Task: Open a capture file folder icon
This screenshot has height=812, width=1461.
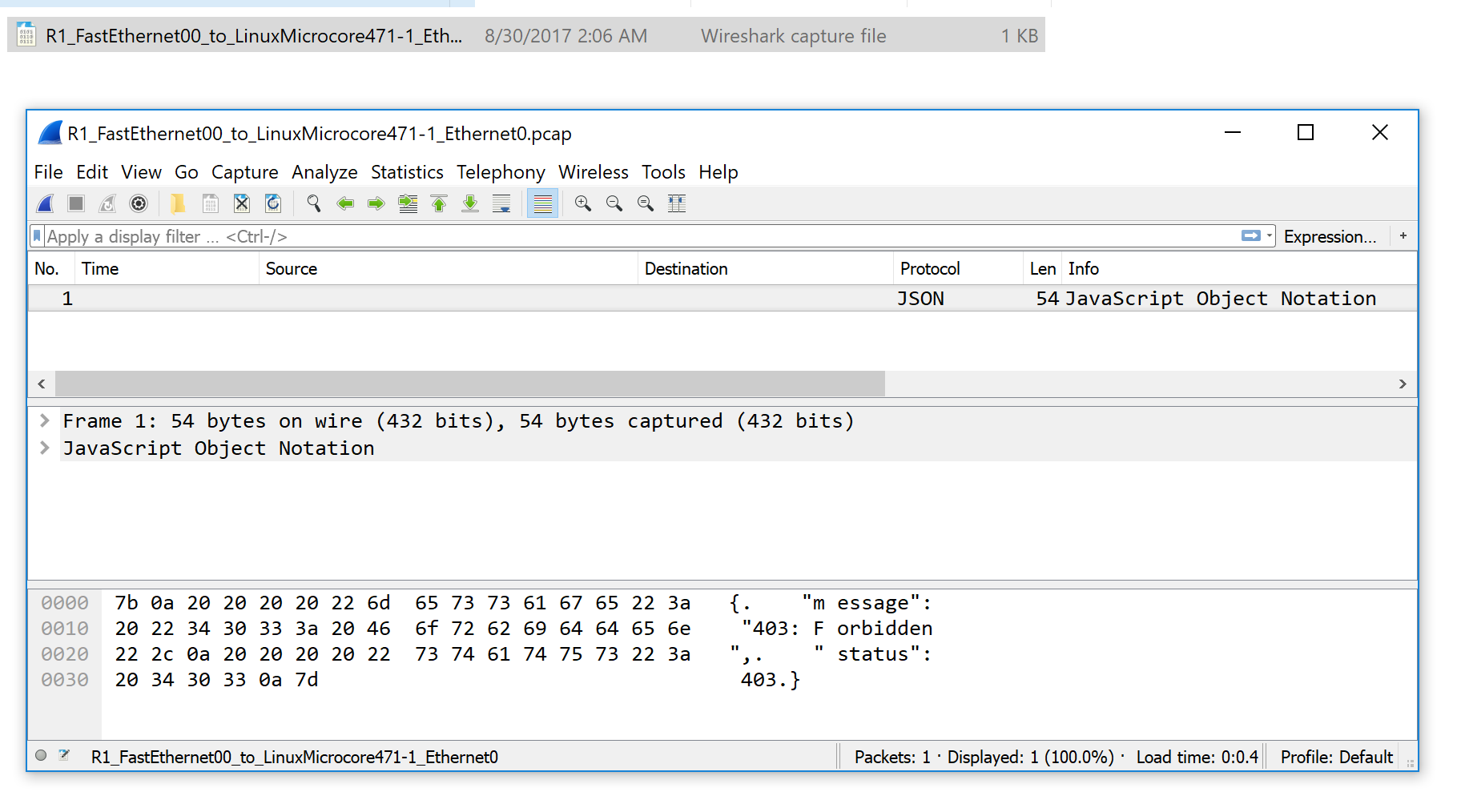Action: pos(178,204)
